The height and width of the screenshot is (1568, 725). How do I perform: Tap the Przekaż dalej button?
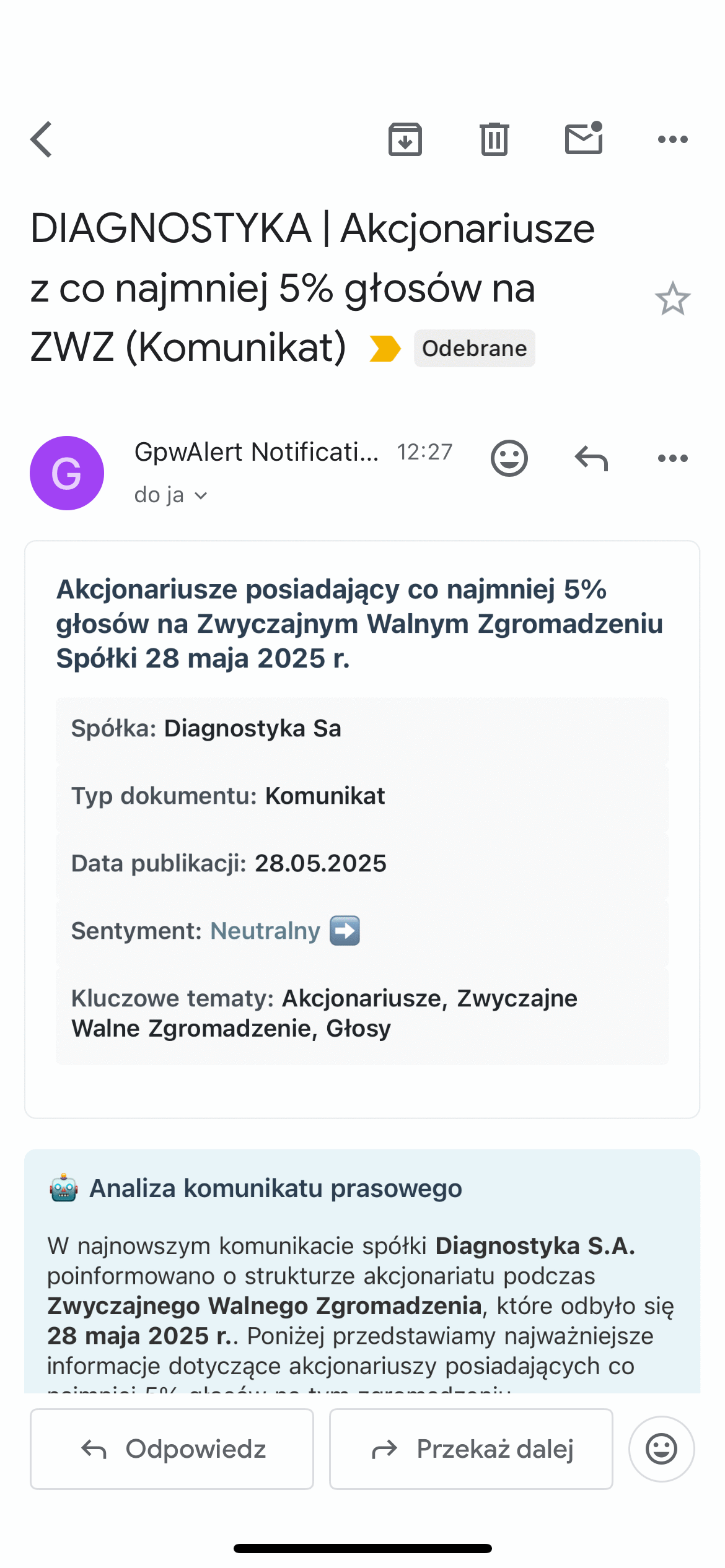click(x=471, y=1449)
